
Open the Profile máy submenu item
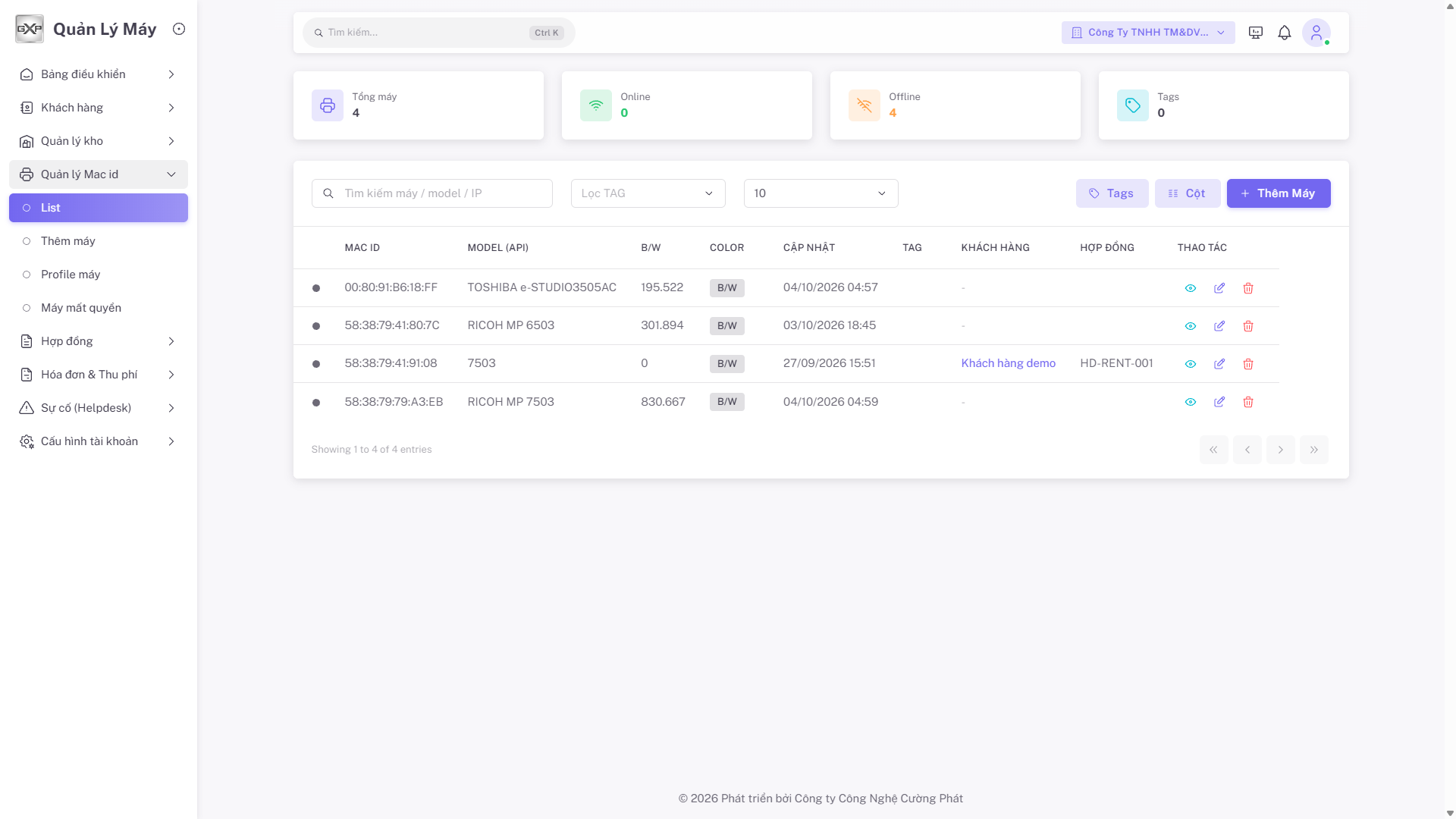click(x=99, y=275)
